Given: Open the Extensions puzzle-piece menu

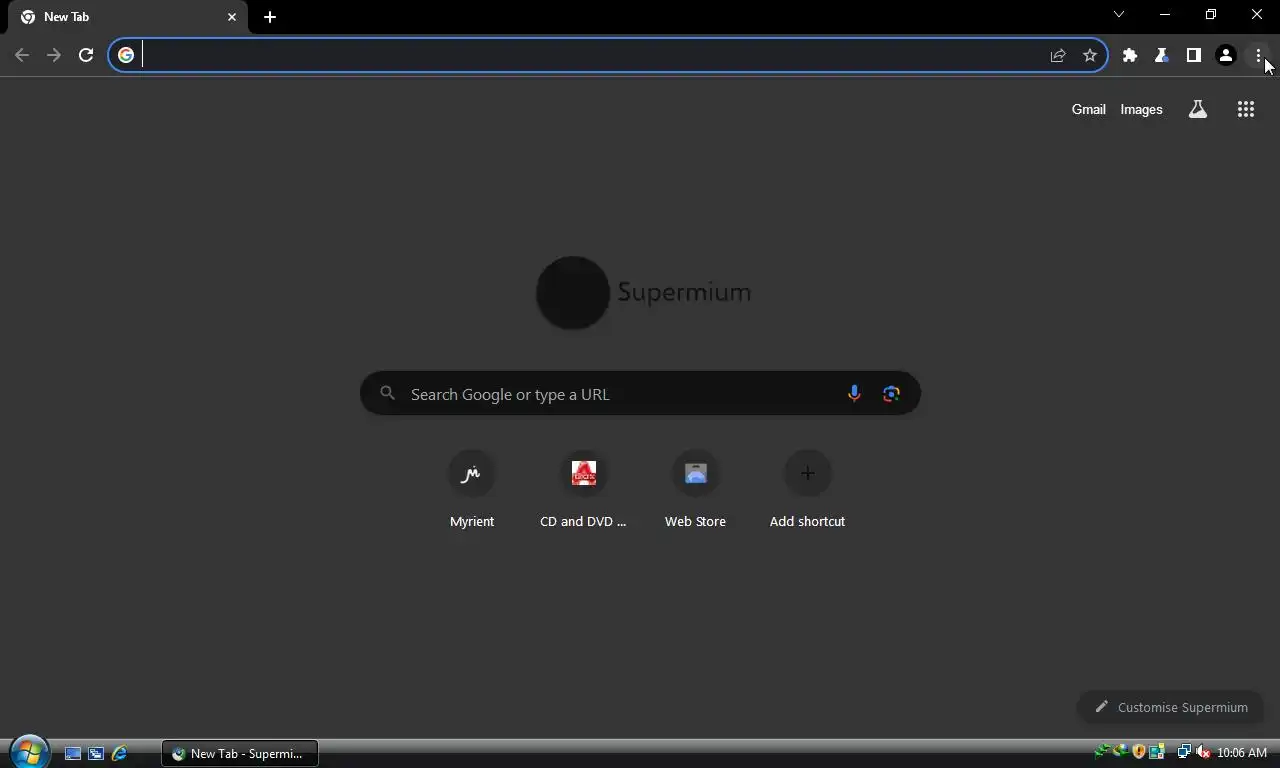Looking at the screenshot, I should point(1130,55).
